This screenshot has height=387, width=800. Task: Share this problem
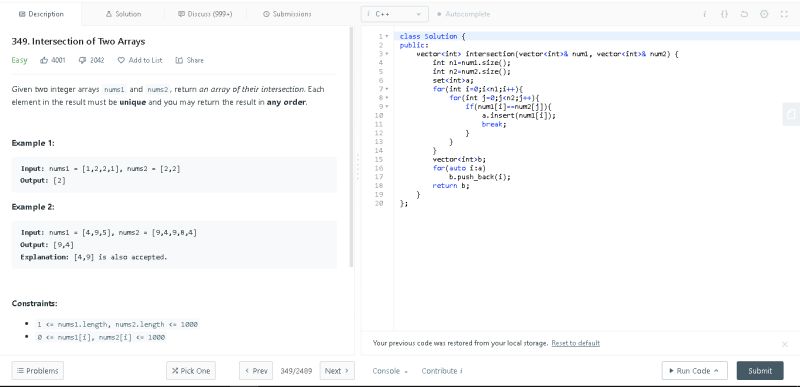189,60
